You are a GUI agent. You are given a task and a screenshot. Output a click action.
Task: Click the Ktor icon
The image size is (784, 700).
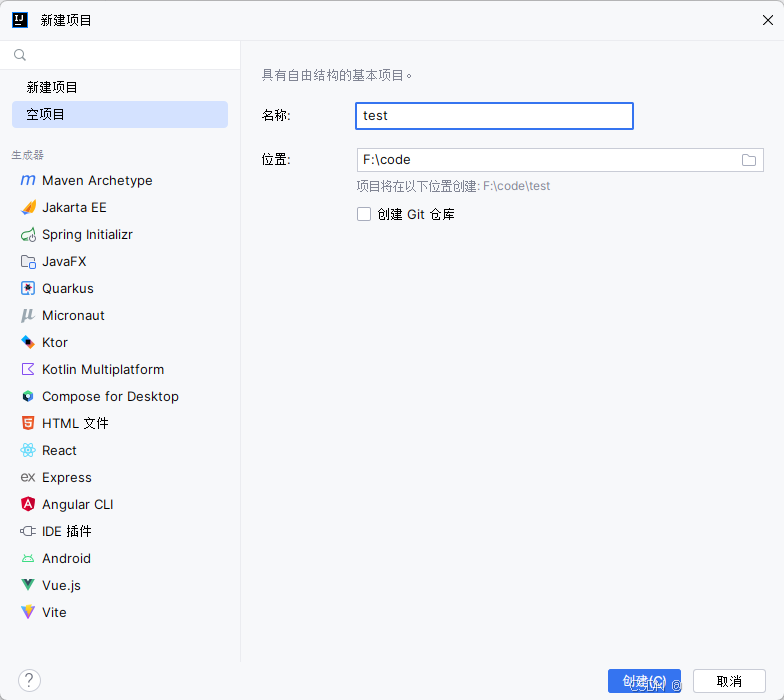tap(28, 342)
